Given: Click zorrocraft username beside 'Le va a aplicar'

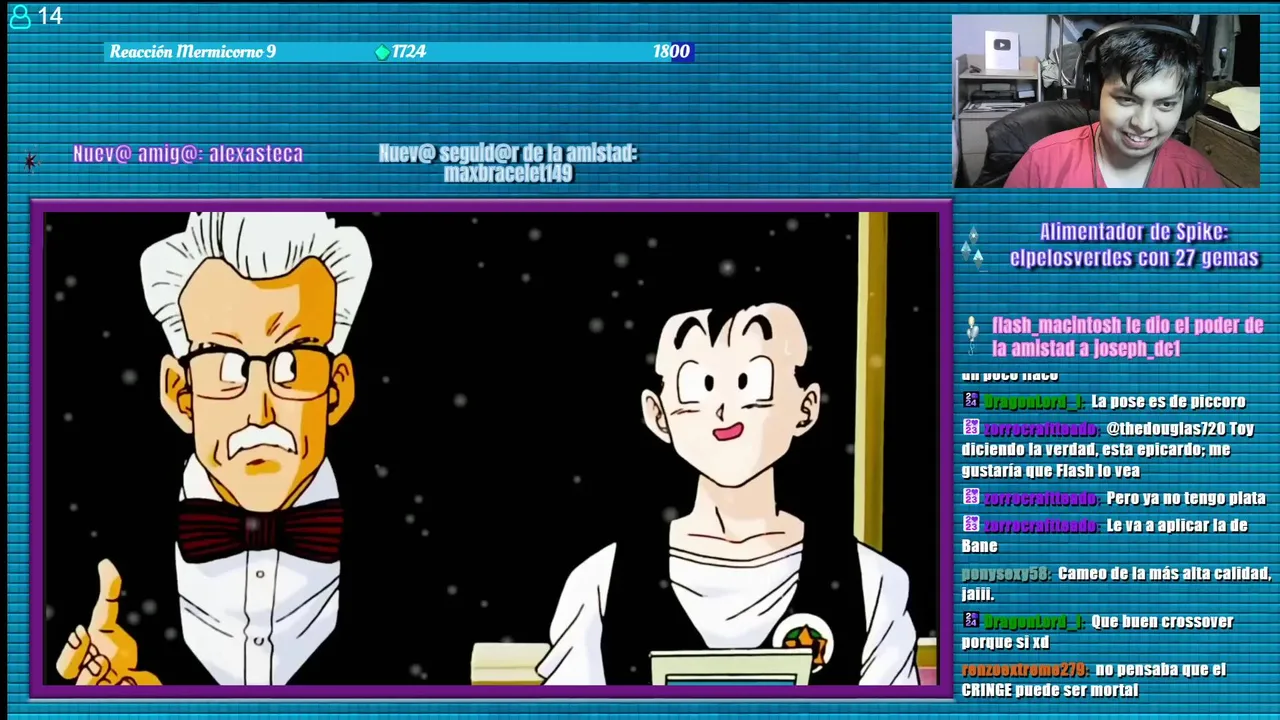Looking at the screenshot, I should (1042, 525).
